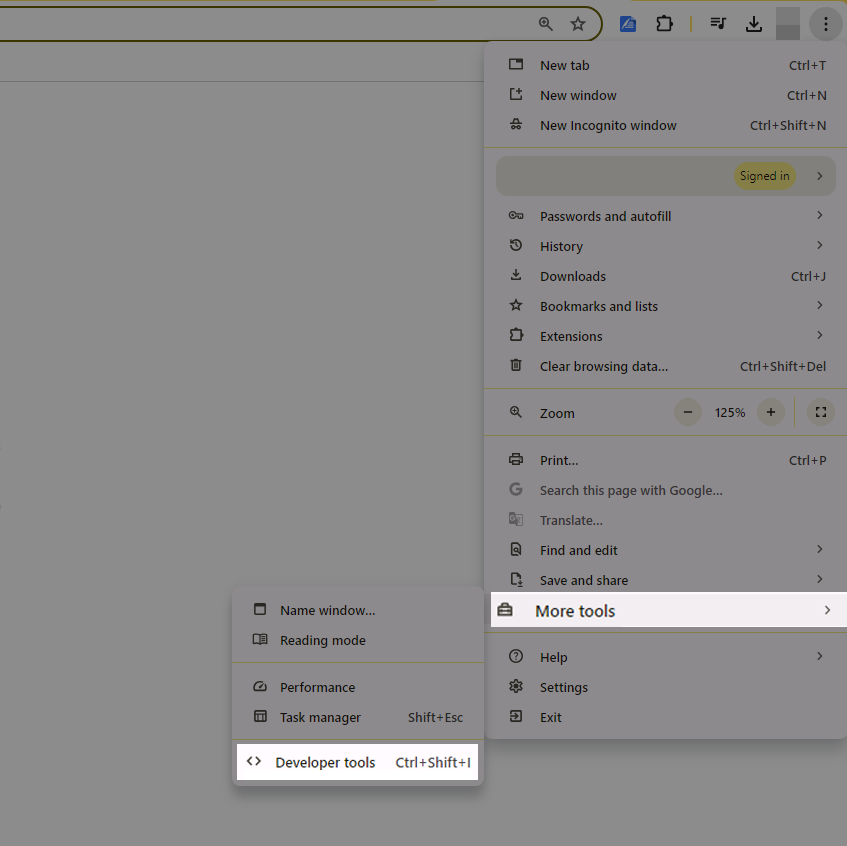Launch Task manager
The width and height of the screenshot is (847, 846).
pos(358,717)
